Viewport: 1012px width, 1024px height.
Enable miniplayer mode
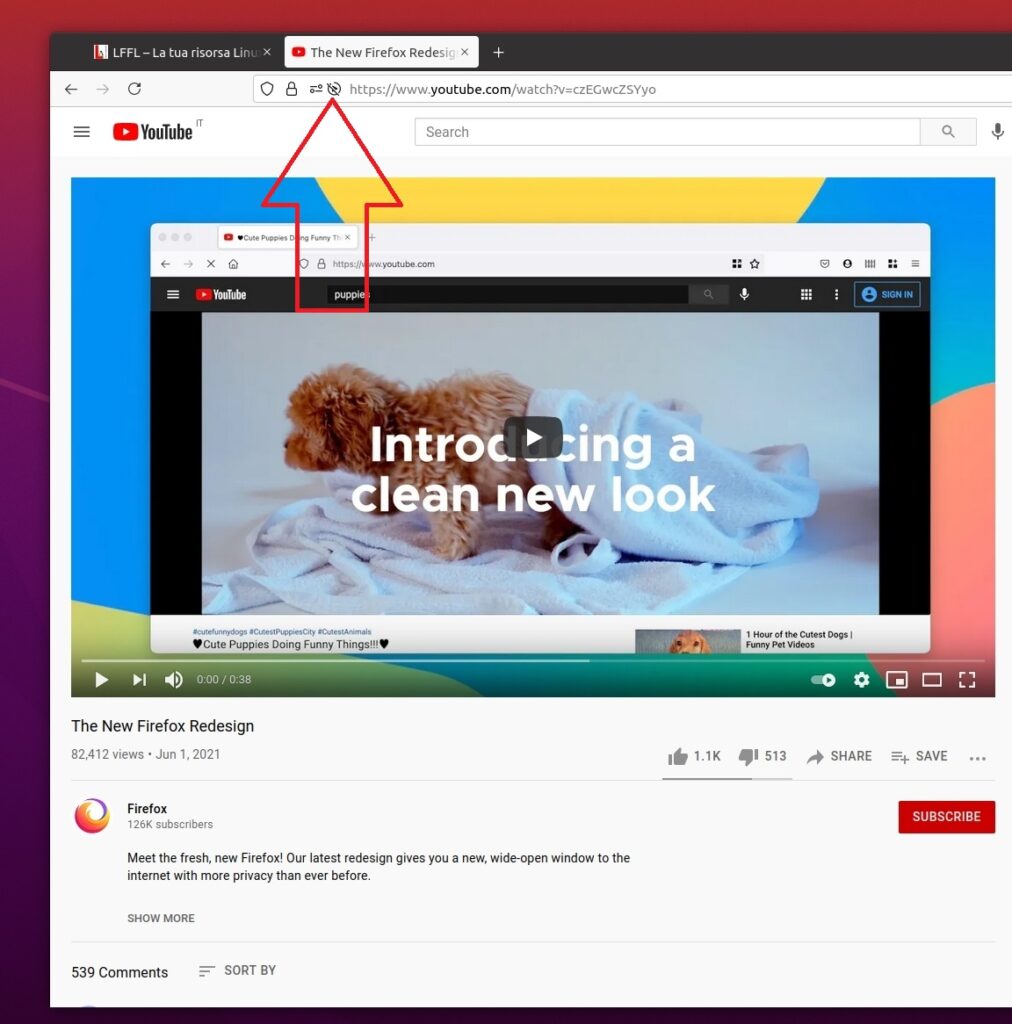point(896,680)
